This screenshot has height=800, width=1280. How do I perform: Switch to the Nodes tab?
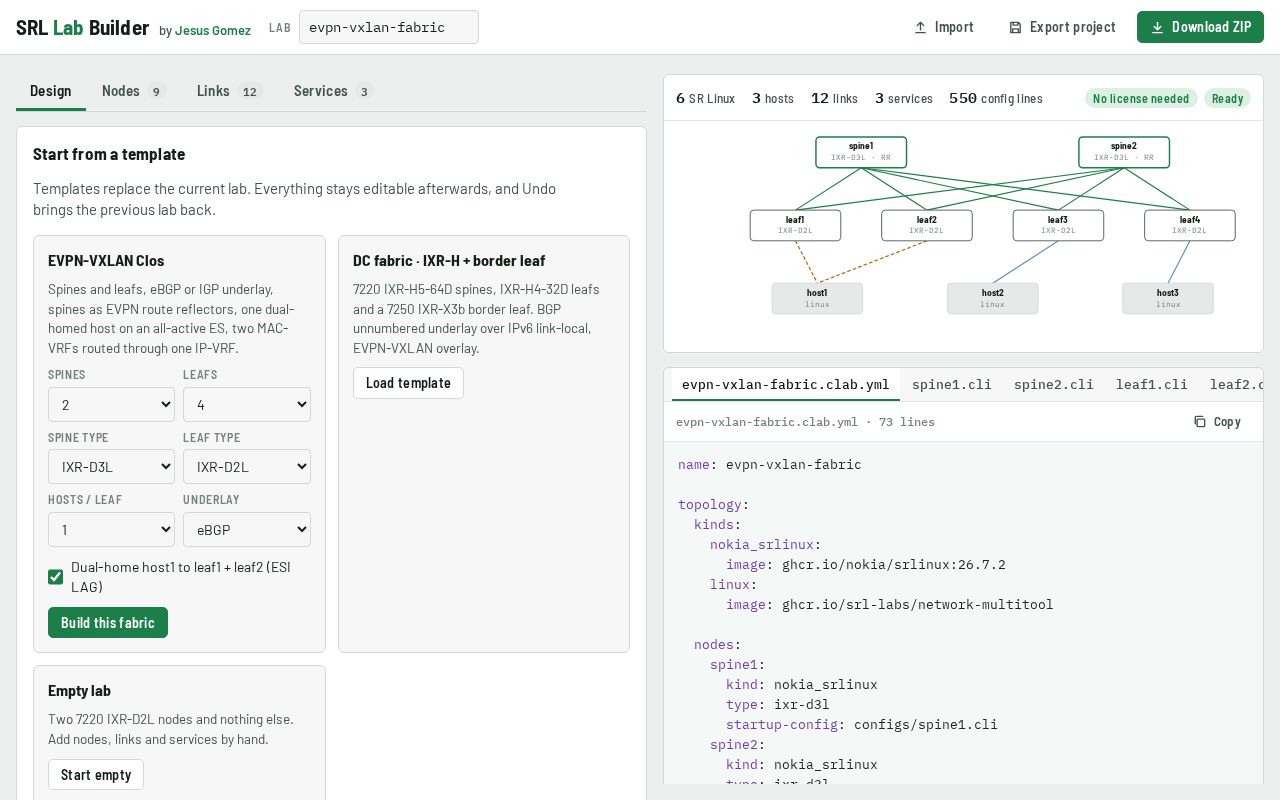(133, 91)
